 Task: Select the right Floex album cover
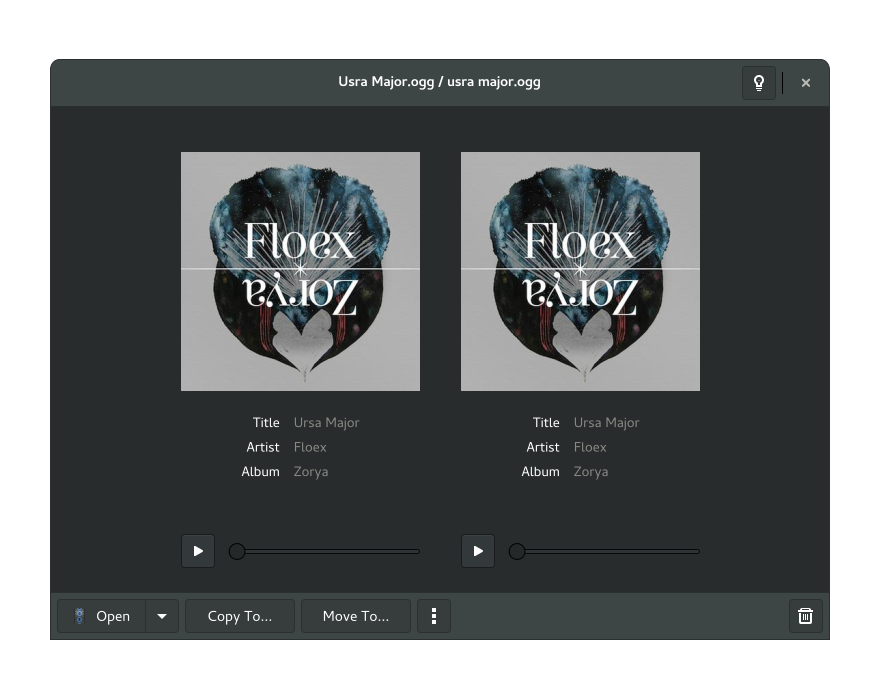[x=580, y=272]
